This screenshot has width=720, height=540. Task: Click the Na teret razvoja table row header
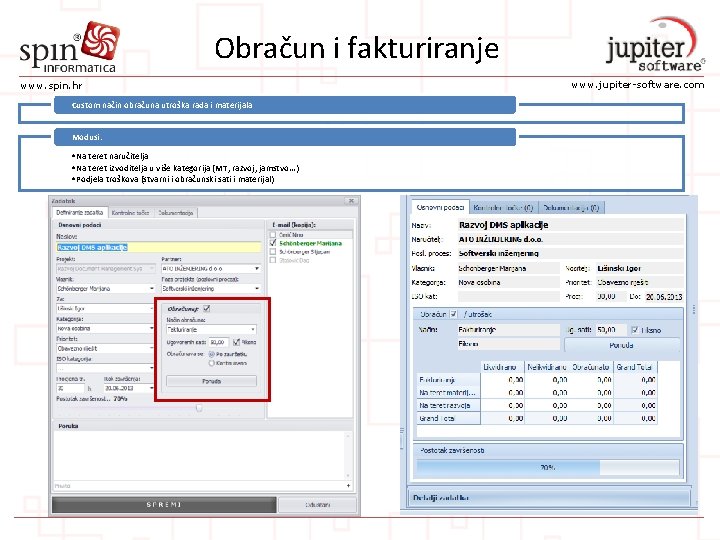click(x=448, y=405)
